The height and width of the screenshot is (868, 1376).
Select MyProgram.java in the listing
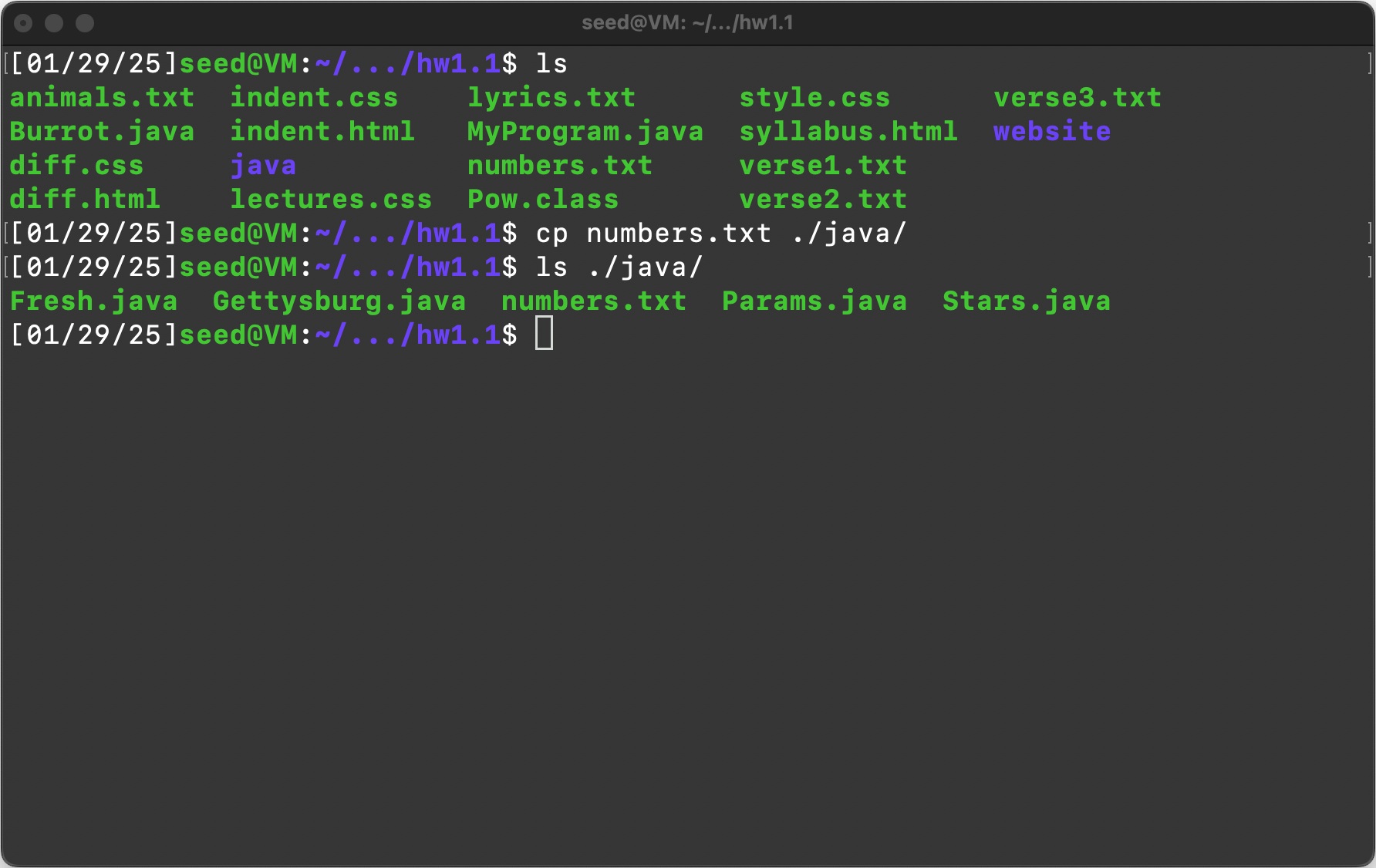(x=585, y=132)
